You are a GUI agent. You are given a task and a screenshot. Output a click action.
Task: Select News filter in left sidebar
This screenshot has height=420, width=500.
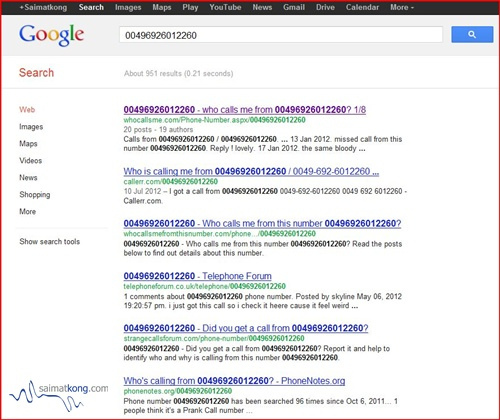pyautogui.click(x=28, y=178)
